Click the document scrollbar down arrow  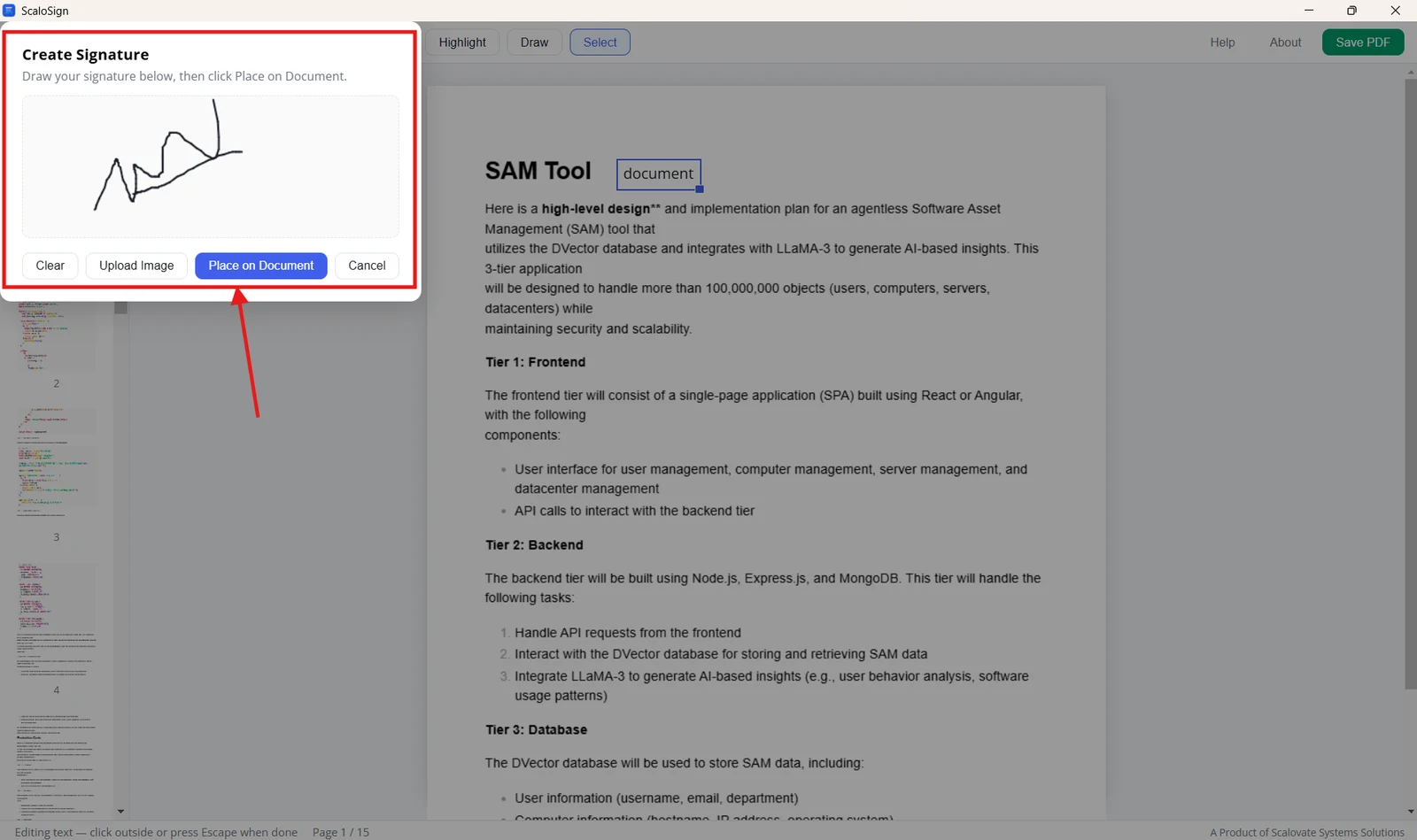(x=1411, y=812)
